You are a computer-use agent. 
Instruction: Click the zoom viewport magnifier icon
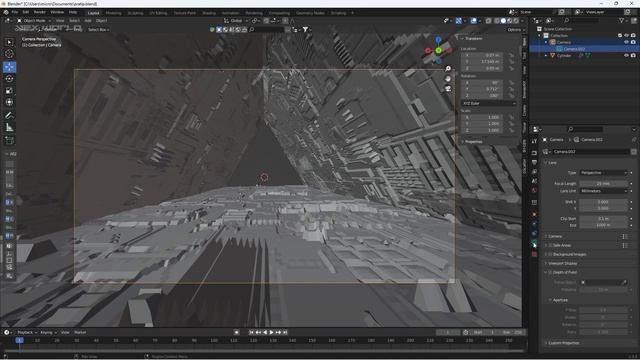pyautogui.click(x=448, y=69)
